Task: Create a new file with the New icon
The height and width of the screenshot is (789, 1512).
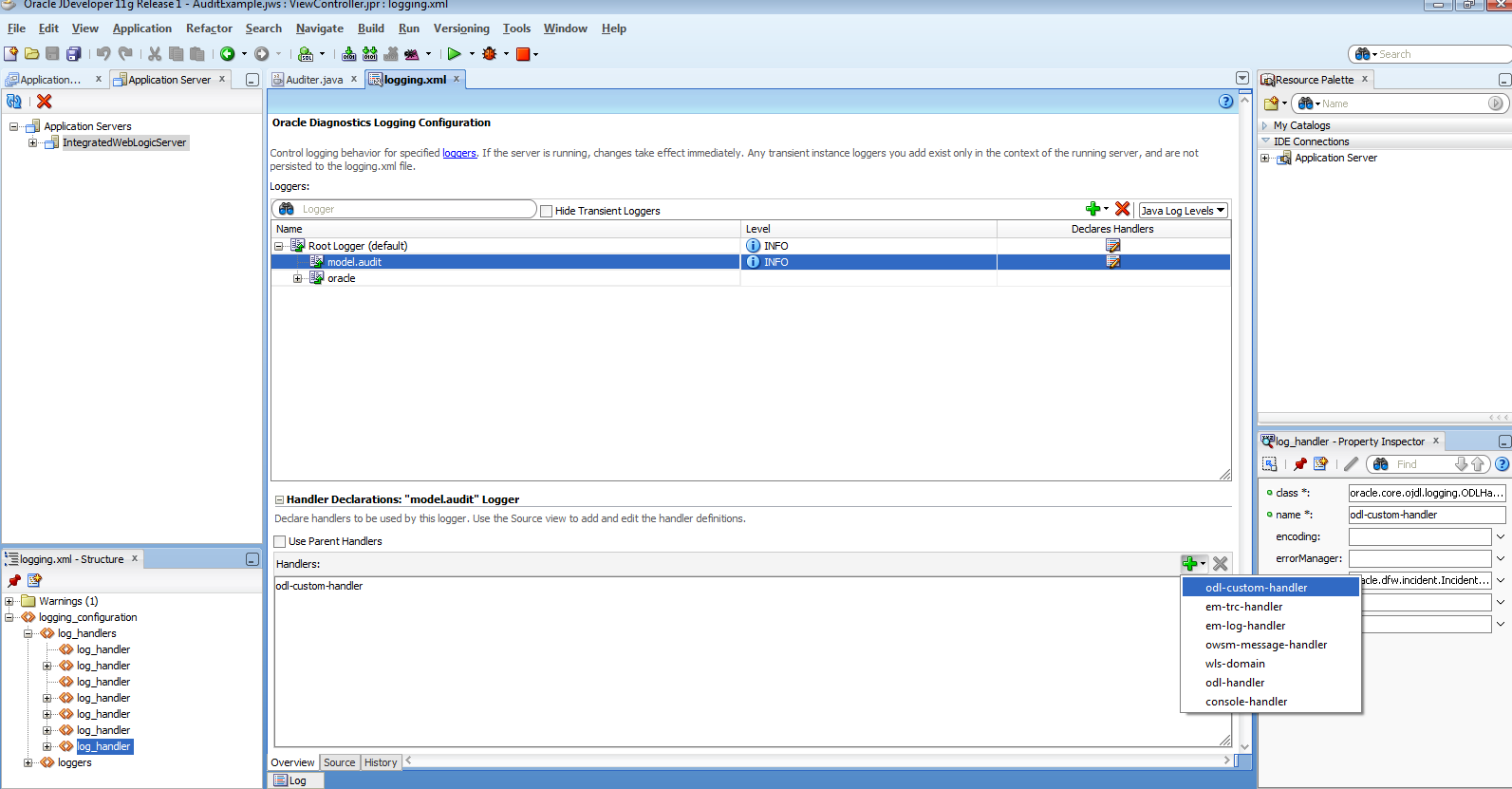Action: pyautogui.click(x=10, y=54)
